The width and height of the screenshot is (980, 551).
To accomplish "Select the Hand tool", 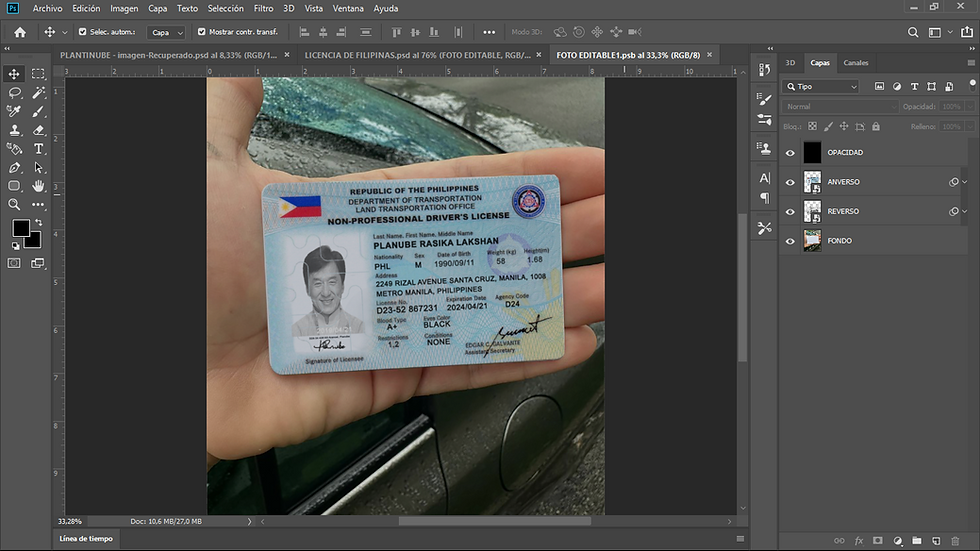I will tap(38, 186).
